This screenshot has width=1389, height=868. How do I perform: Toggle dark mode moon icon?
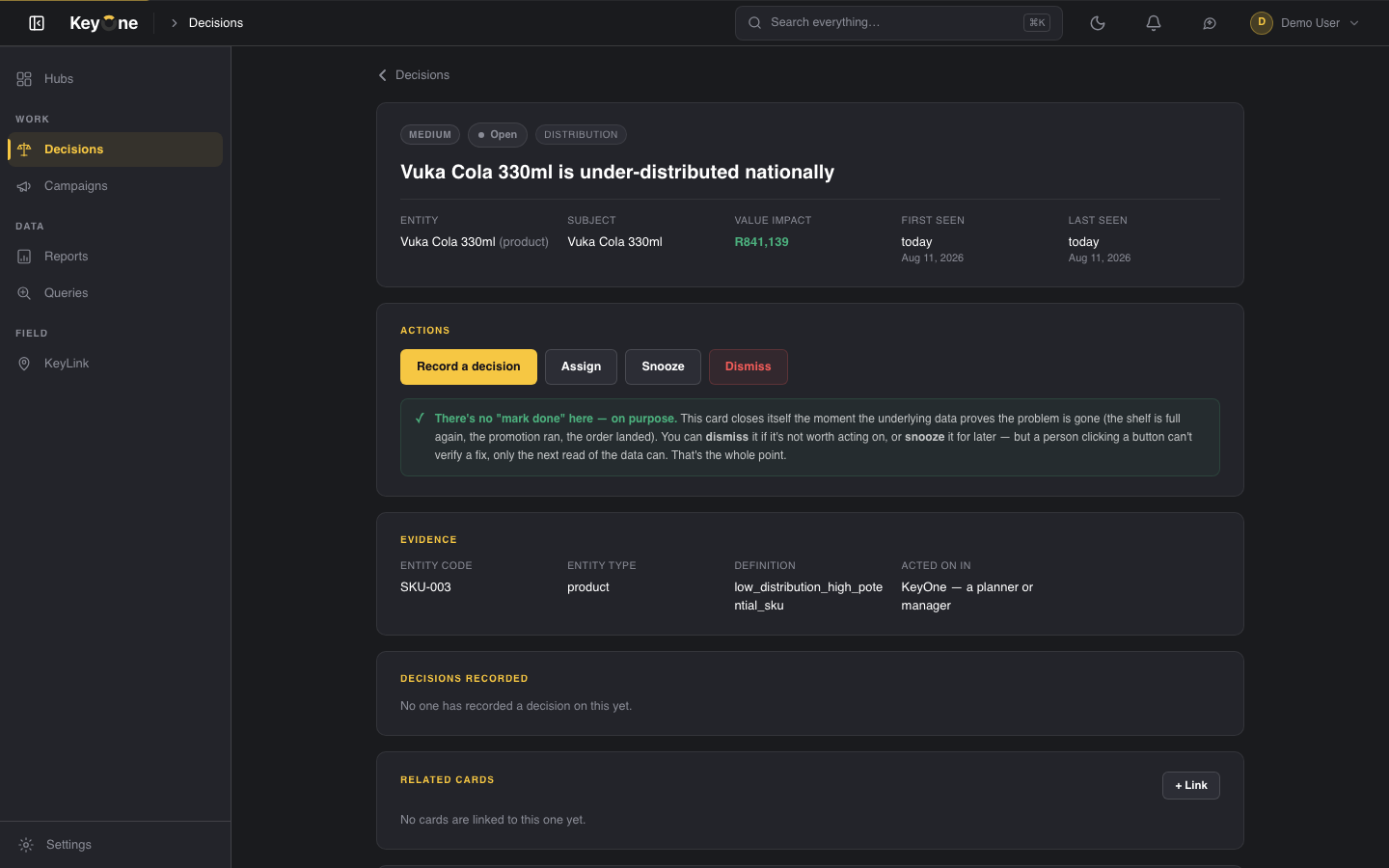[1098, 23]
